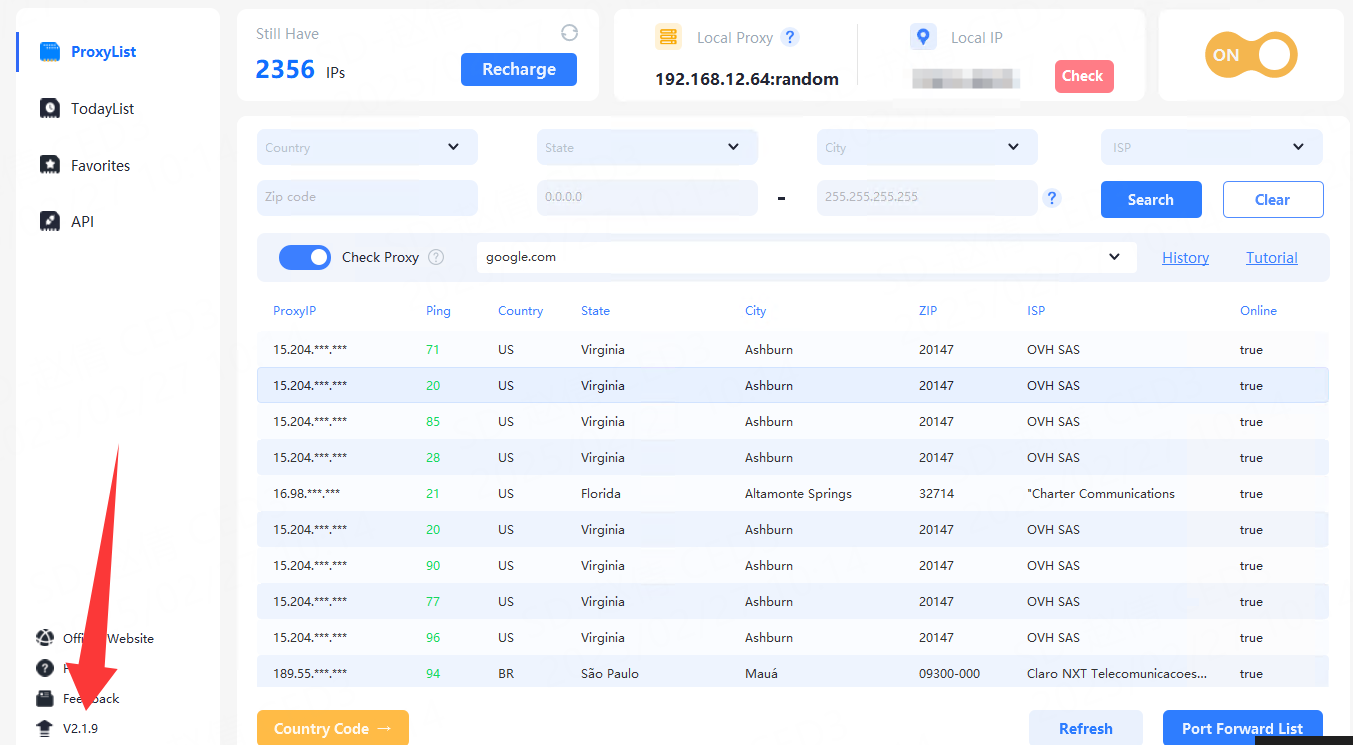The height and width of the screenshot is (745, 1353).
Task: Click the help icon next to Local Proxy
Action: tap(790, 37)
